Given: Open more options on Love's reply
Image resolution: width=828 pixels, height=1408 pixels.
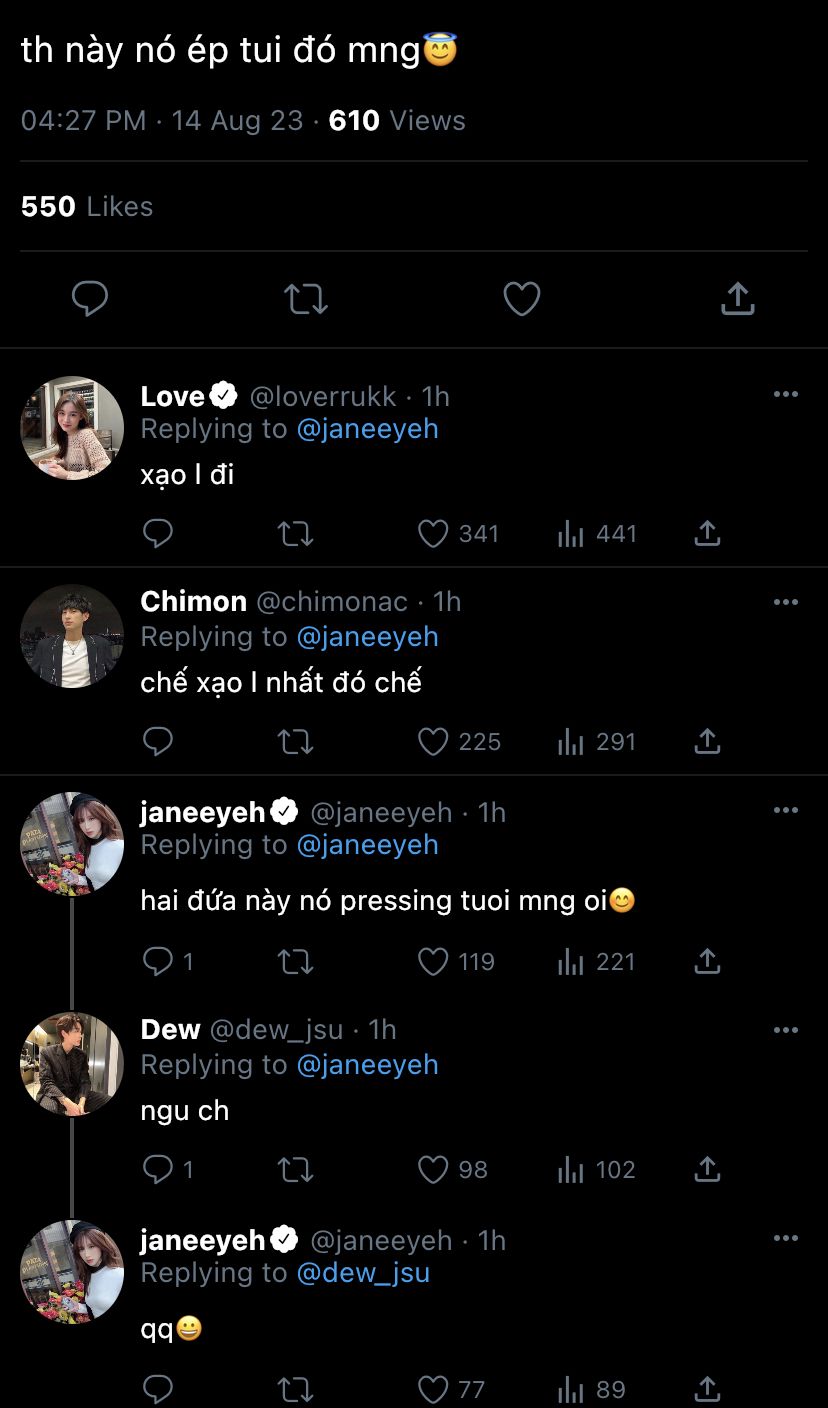Looking at the screenshot, I should coord(786,395).
